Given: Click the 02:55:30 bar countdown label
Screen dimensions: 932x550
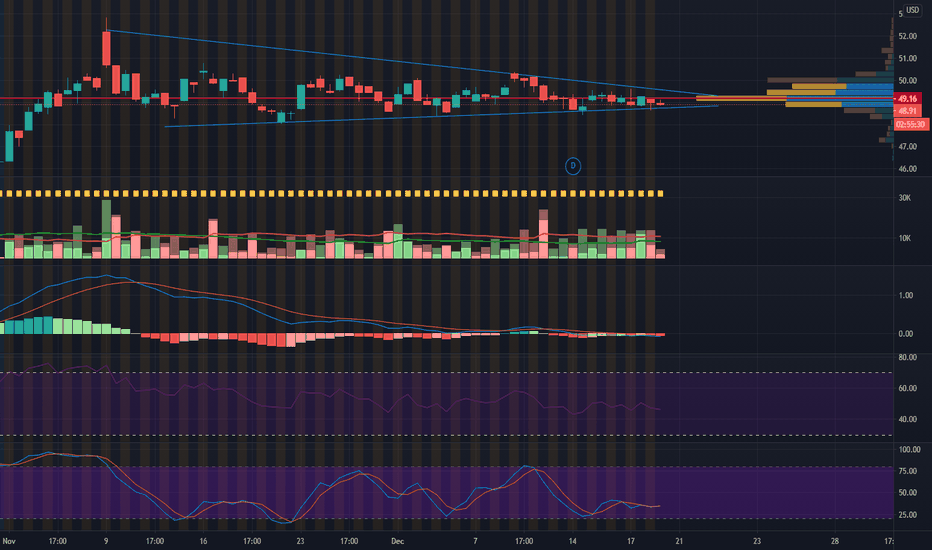Looking at the screenshot, I should coord(910,124).
